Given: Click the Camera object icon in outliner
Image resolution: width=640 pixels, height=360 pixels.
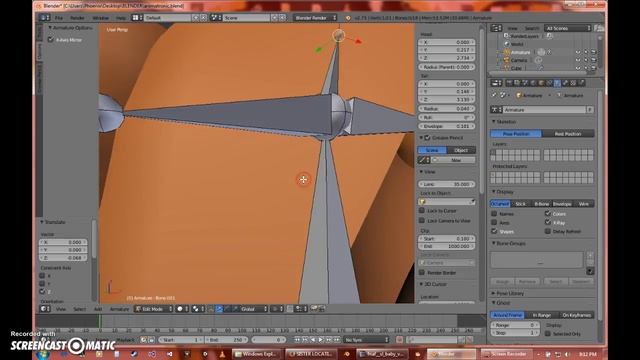Looking at the screenshot, I should [x=507, y=60].
